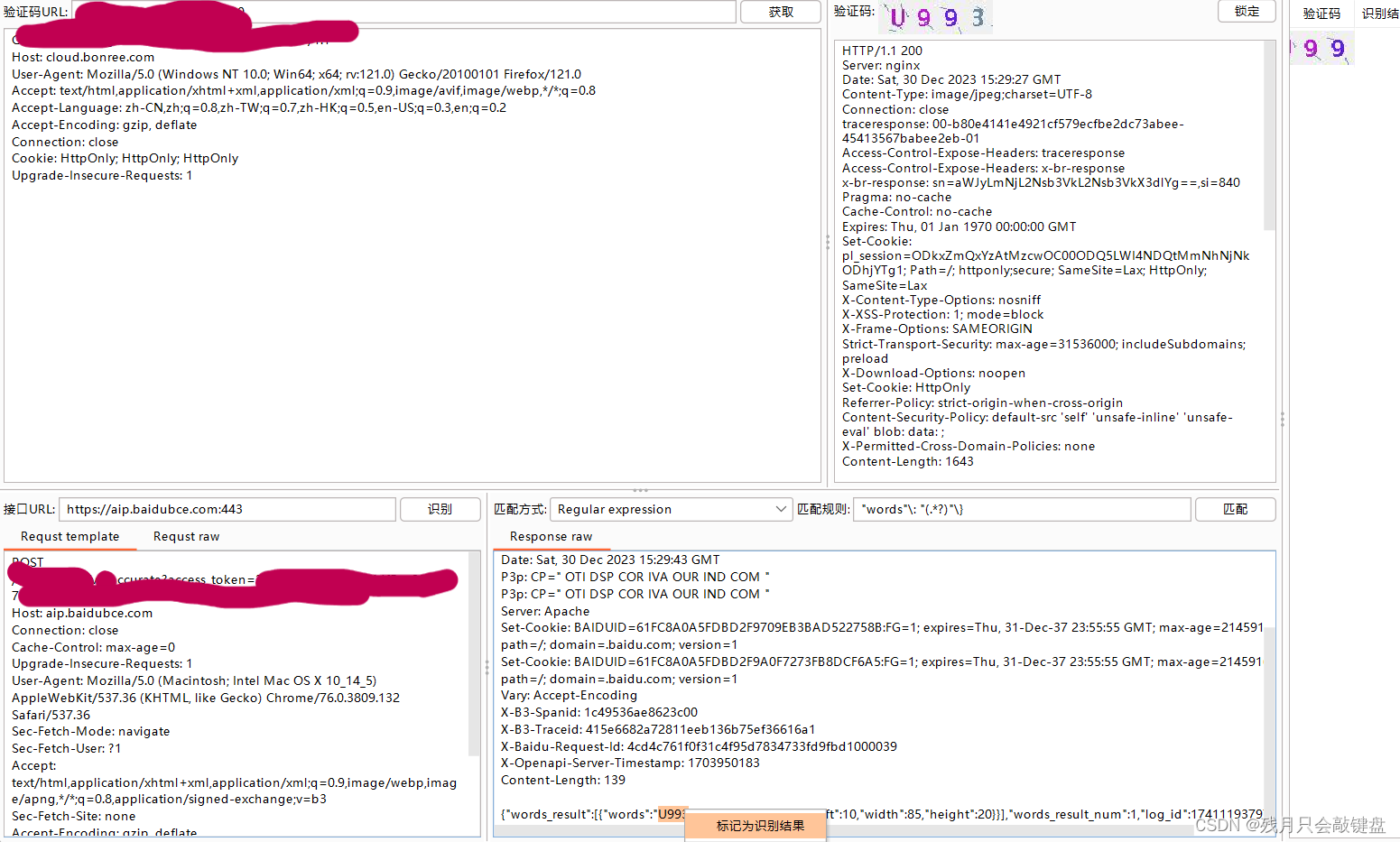Screen dimensions: 1400x842
Task: Click the 验证码 column header
Action: click(1321, 14)
